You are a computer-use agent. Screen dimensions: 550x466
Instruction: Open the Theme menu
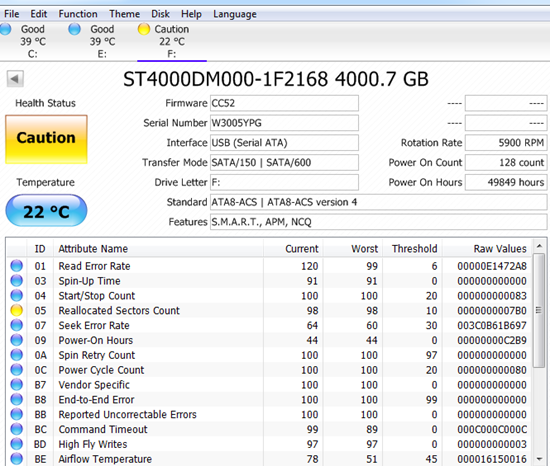(x=125, y=14)
